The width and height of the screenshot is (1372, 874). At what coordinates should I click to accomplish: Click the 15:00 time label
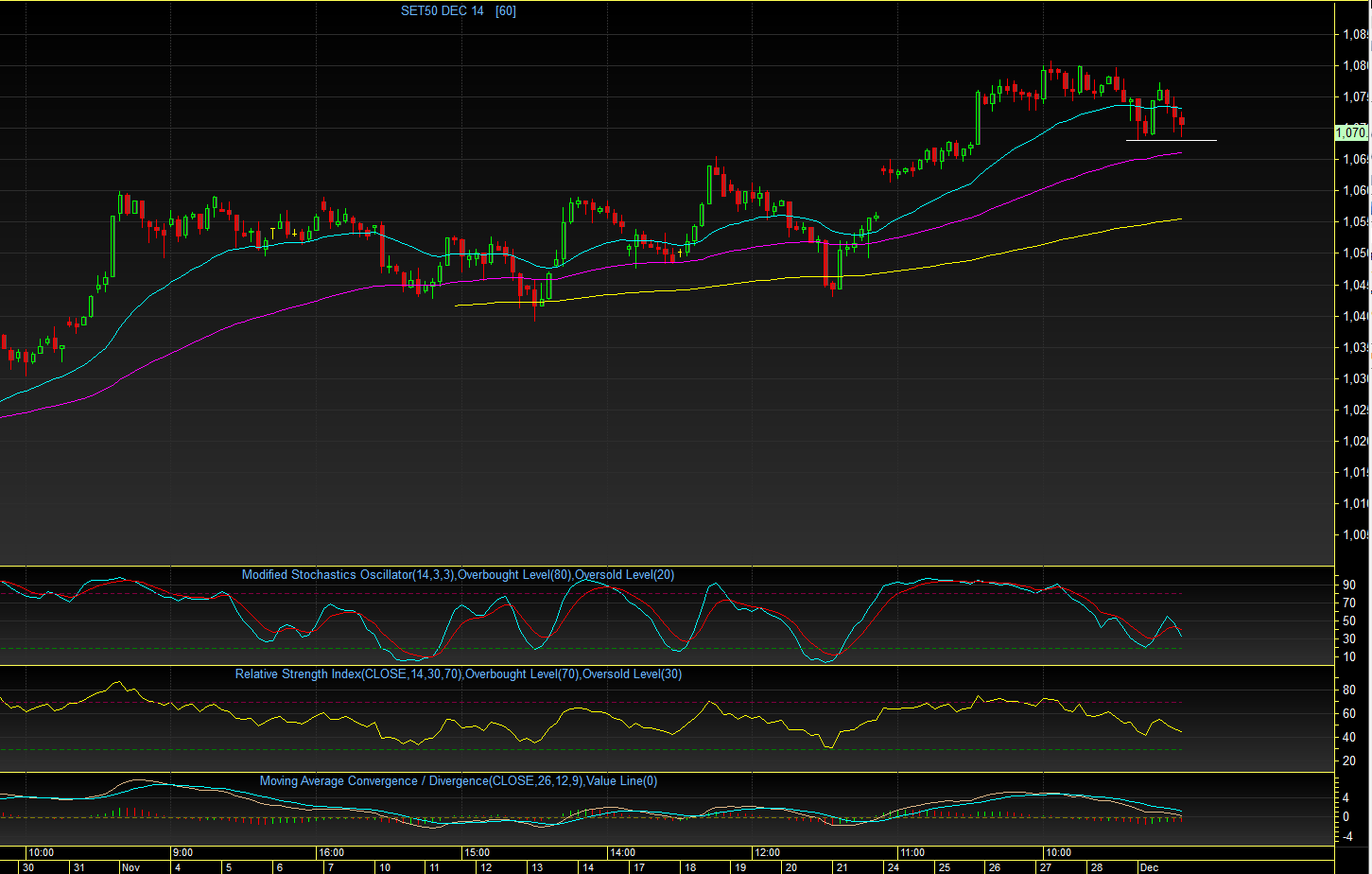[476, 852]
